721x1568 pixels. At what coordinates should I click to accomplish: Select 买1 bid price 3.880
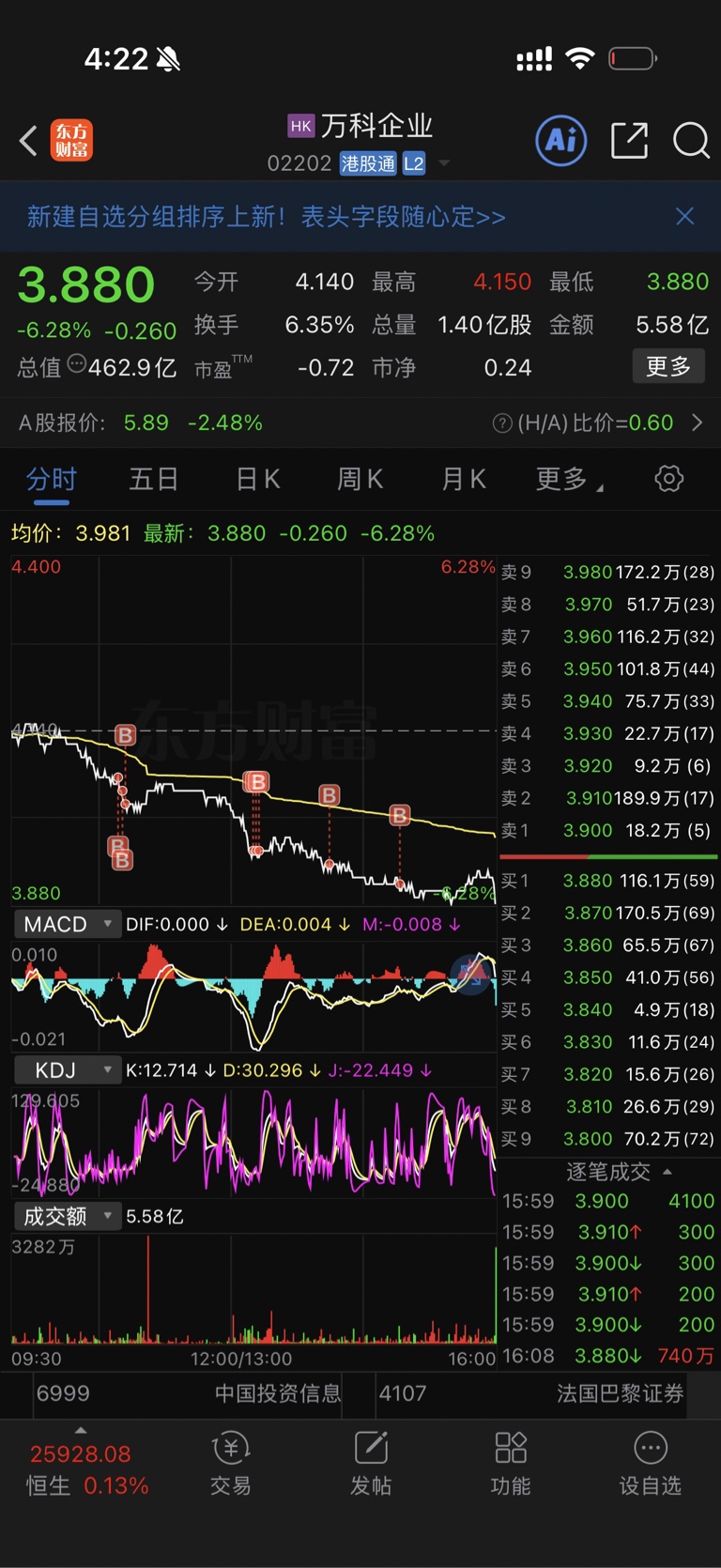tap(608, 881)
